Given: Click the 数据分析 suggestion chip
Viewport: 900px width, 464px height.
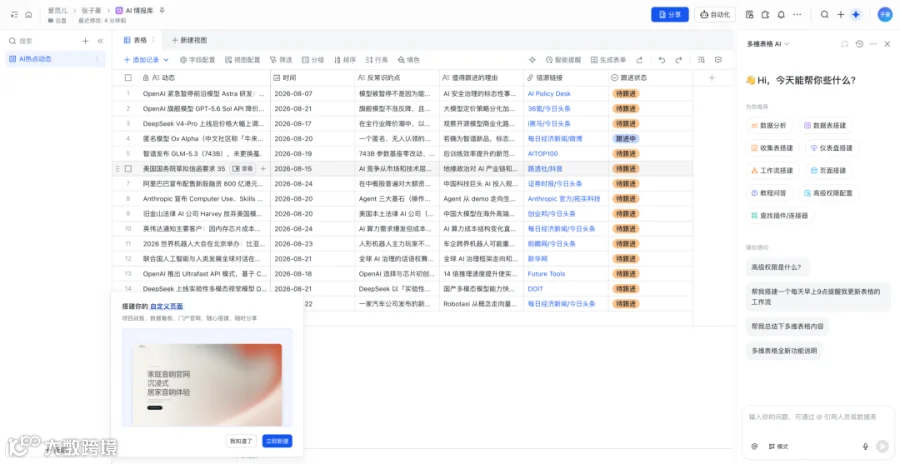Looking at the screenshot, I should click(770, 125).
